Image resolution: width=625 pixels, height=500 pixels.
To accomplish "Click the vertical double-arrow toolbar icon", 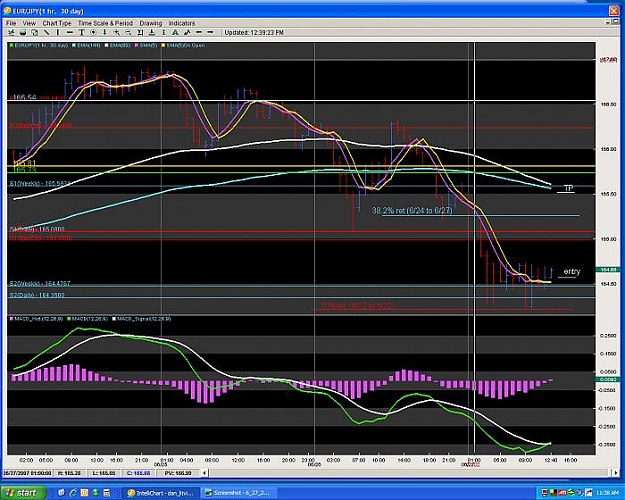I will pyautogui.click(x=164, y=32).
